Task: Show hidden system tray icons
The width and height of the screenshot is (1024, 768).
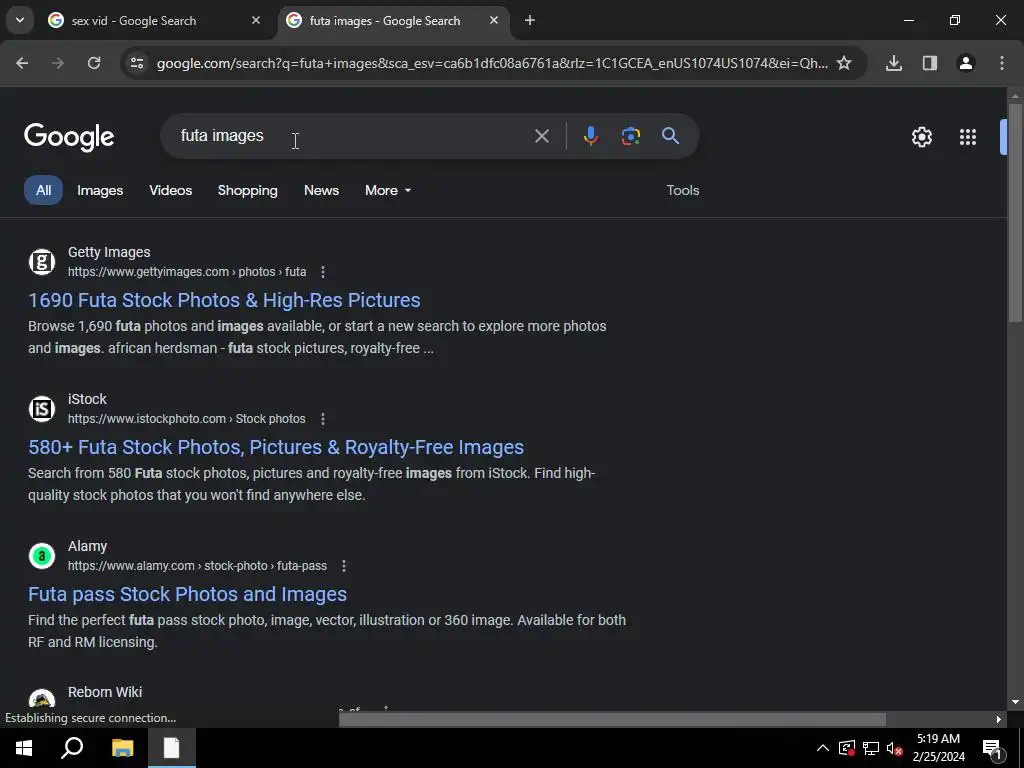Action: coord(822,748)
